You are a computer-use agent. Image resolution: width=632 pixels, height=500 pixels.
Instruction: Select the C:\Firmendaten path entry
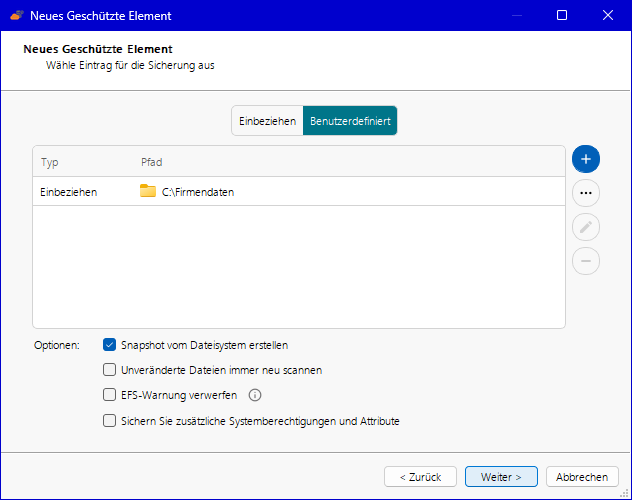coord(198,192)
